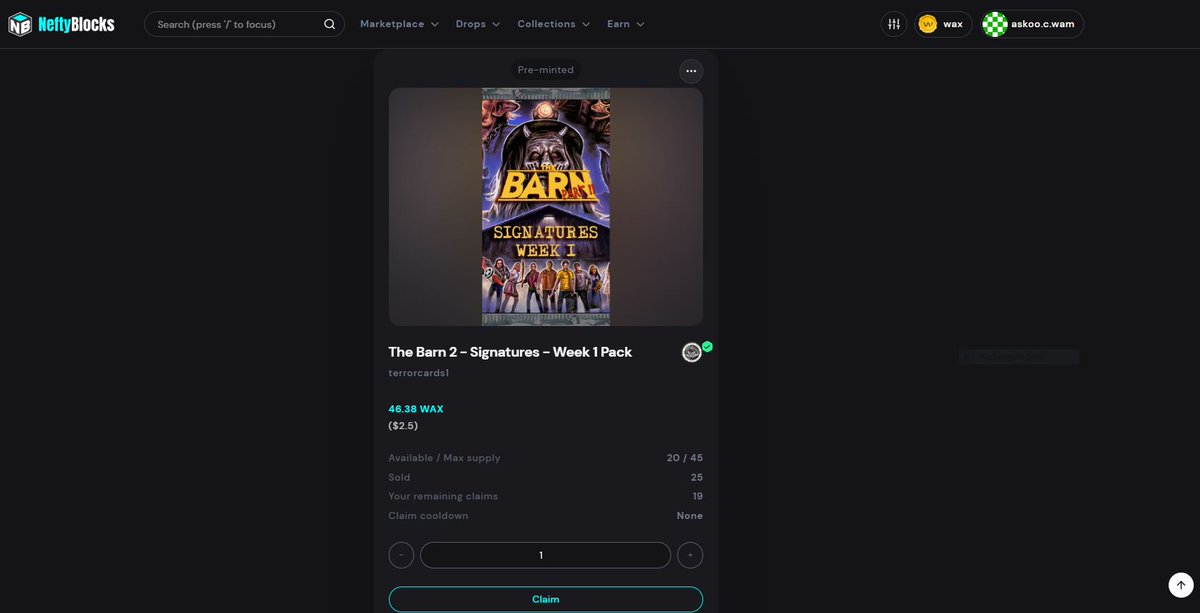Click the Pre-minted badge
This screenshot has width=1200, height=613.
(545, 69)
